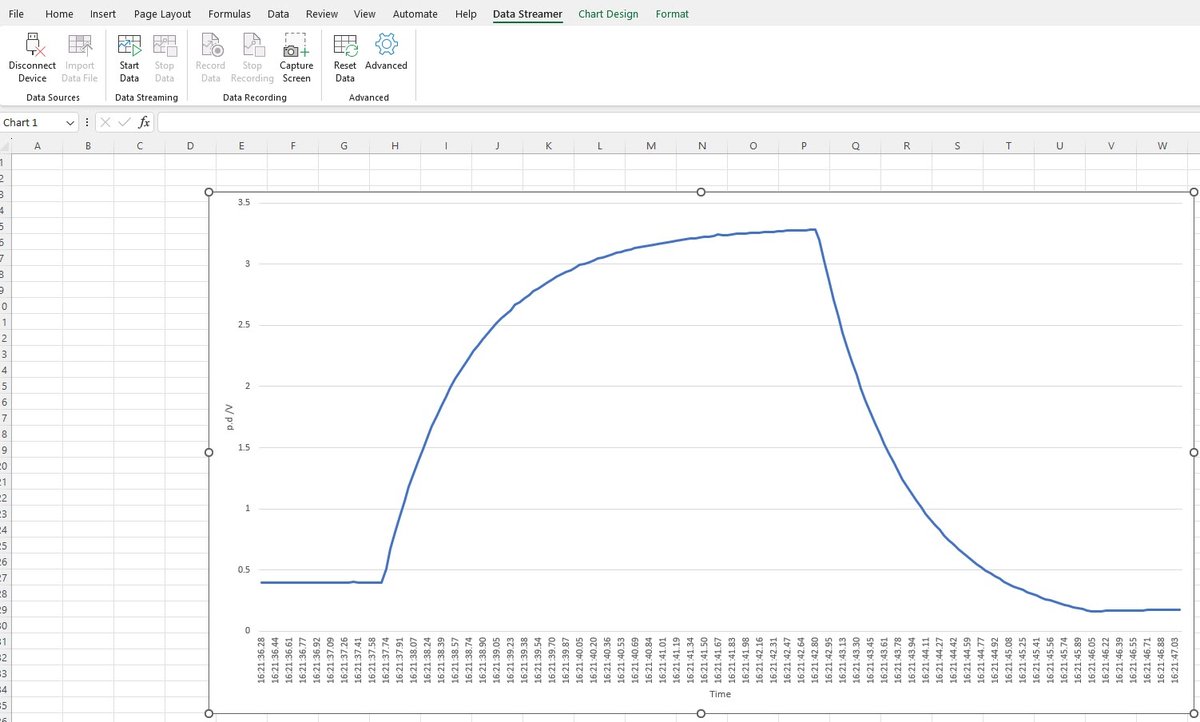Click the 16:21:36.28 time axis label
Screen dimensions: 1200x722
tap(262, 659)
